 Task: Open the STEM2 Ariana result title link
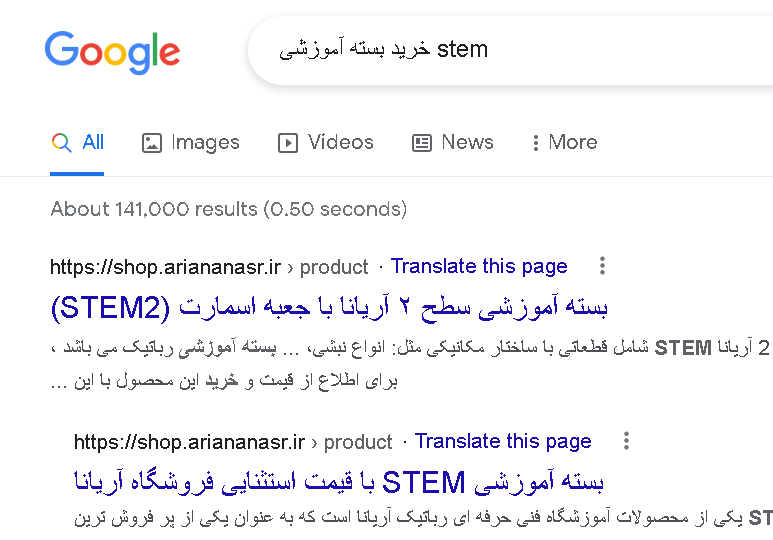coord(328,306)
